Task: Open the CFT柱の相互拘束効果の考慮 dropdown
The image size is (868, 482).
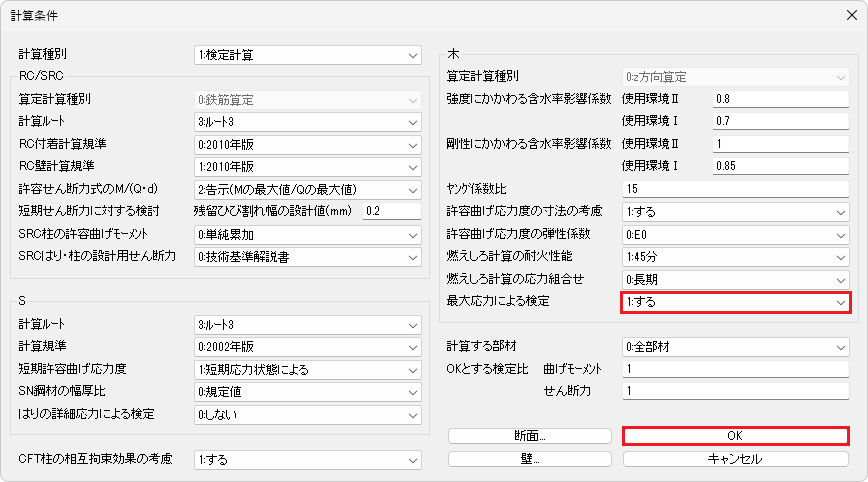Action: tap(308, 460)
